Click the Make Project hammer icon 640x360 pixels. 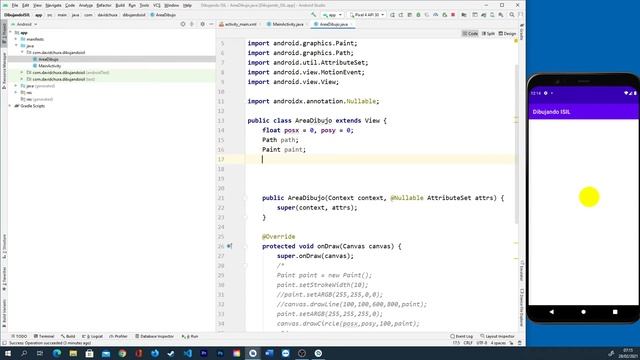pyautogui.click(x=314, y=15)
